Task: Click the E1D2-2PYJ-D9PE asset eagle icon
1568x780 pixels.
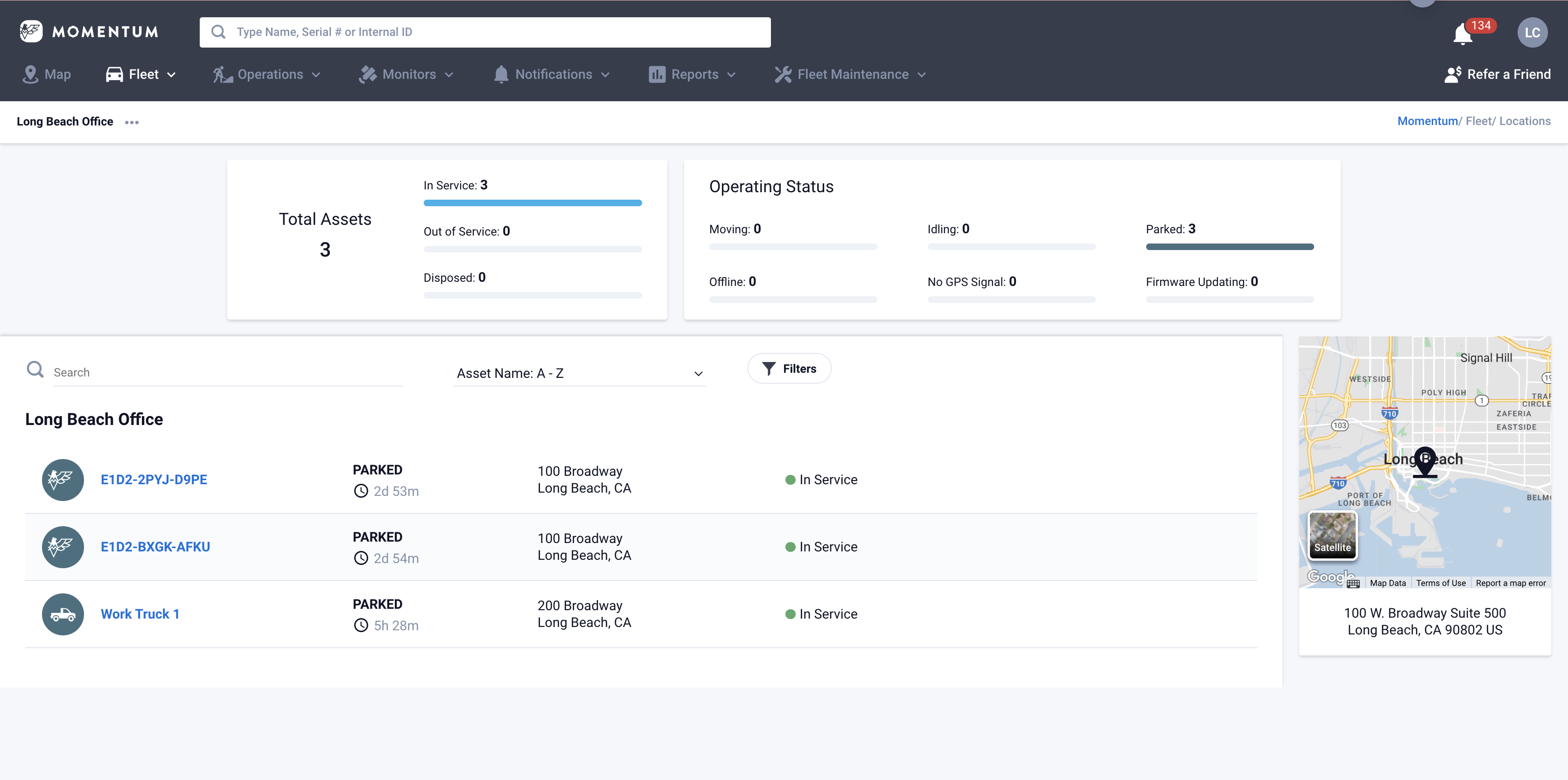Action: [x=63, y=480]
